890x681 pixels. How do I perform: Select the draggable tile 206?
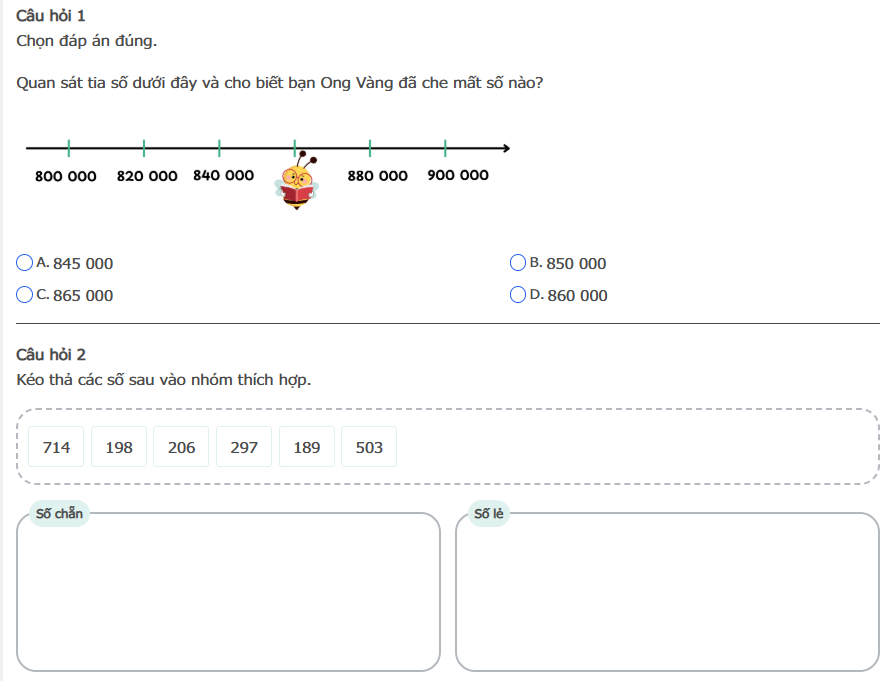coord(181,447)
